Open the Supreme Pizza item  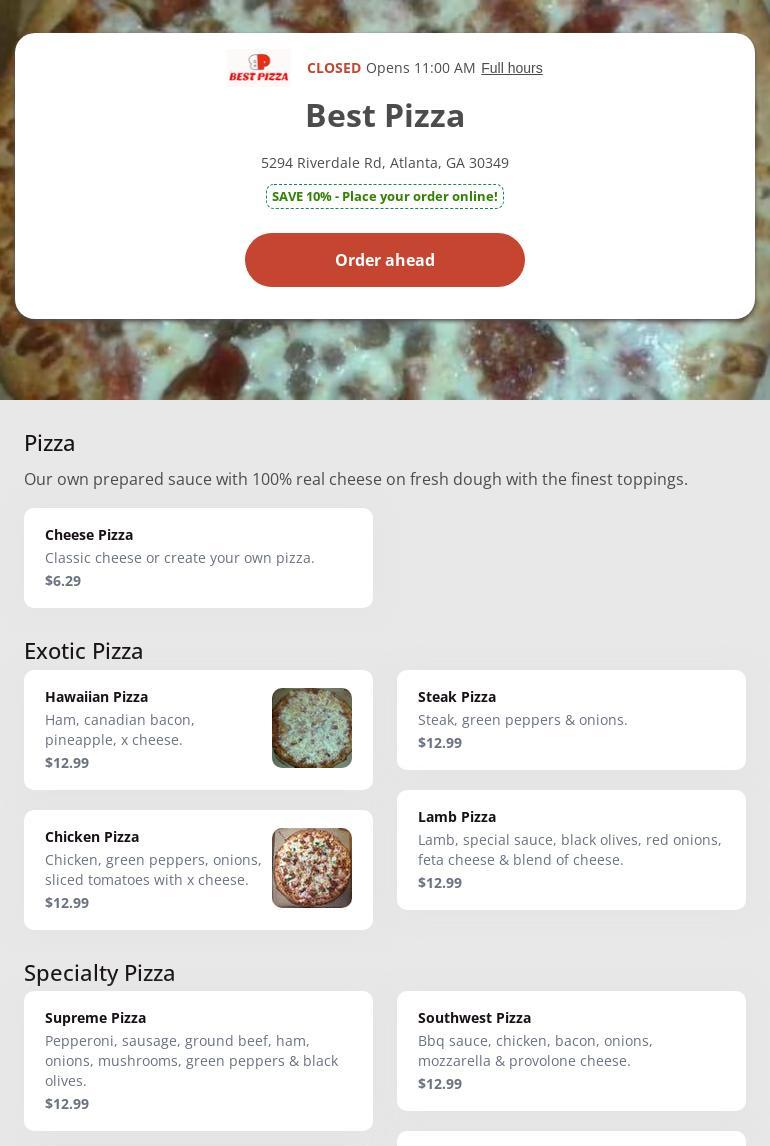coord(198,1061)
